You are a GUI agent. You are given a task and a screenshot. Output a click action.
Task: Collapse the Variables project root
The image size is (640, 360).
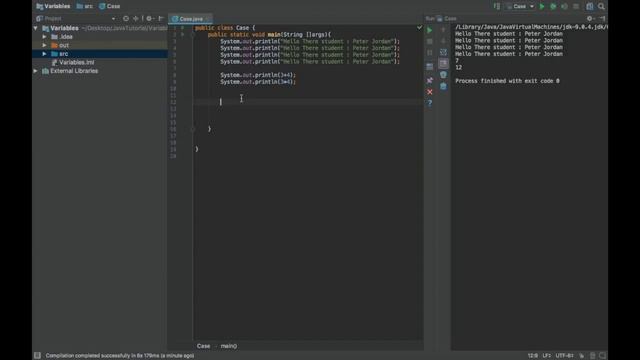click(36, 28)
